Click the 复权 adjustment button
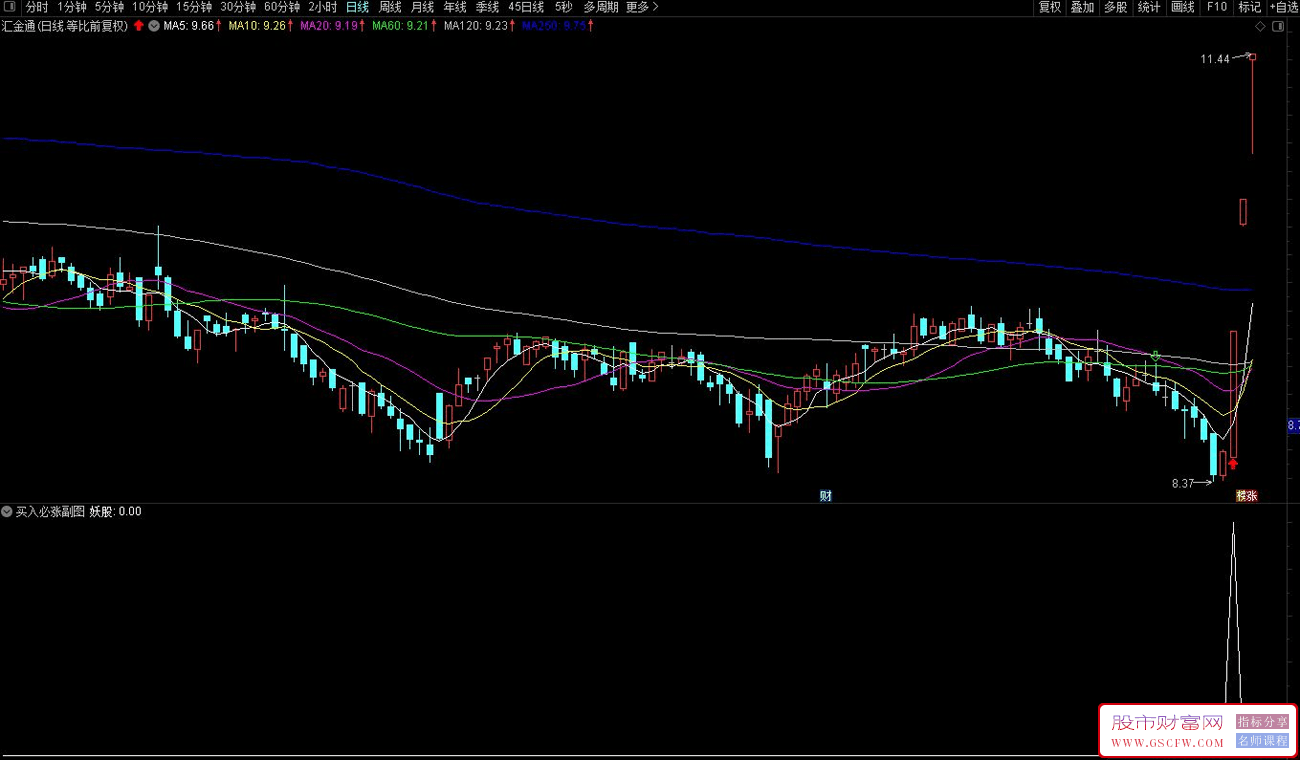Viewport: 1300px width, 760px height. click(x=1049, y=7)
